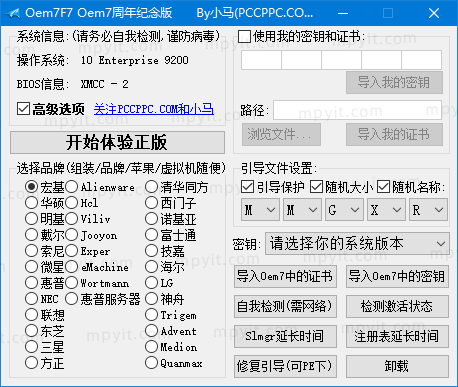Select the Quanmax radio button
458x387 pixels.
tap(151, 363)
